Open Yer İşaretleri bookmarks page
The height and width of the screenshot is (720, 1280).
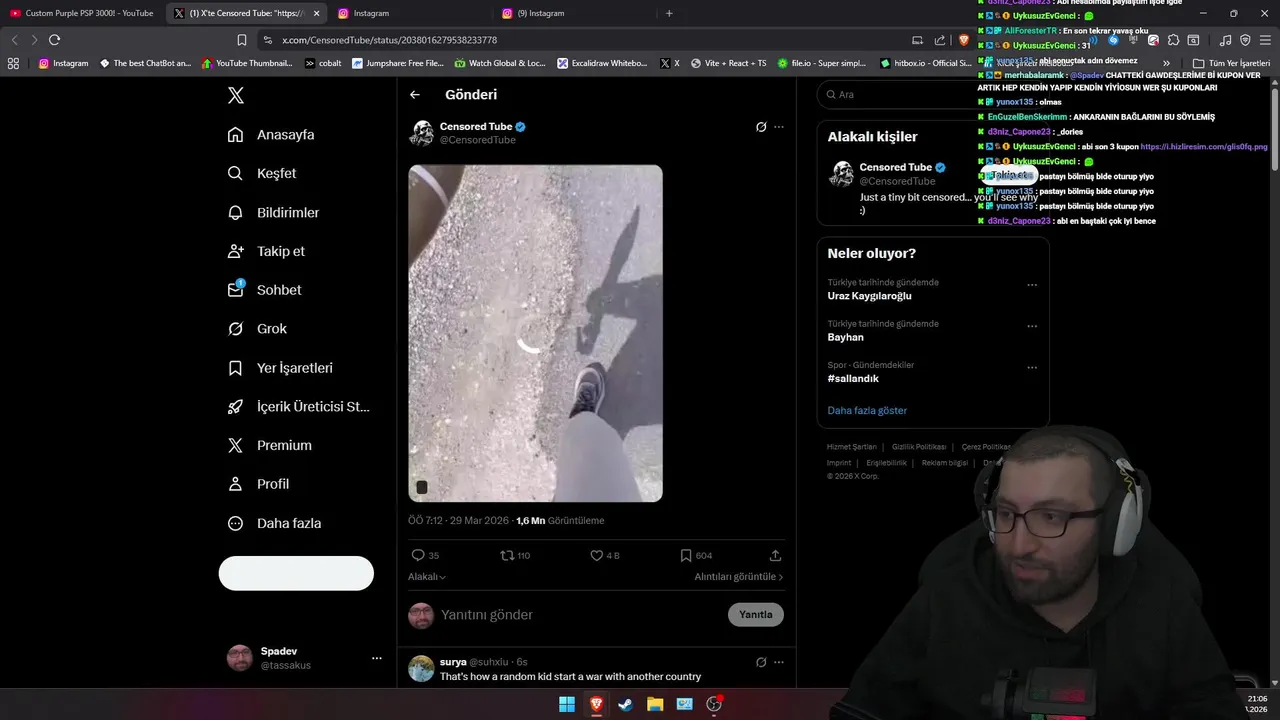tap(280, 368)
